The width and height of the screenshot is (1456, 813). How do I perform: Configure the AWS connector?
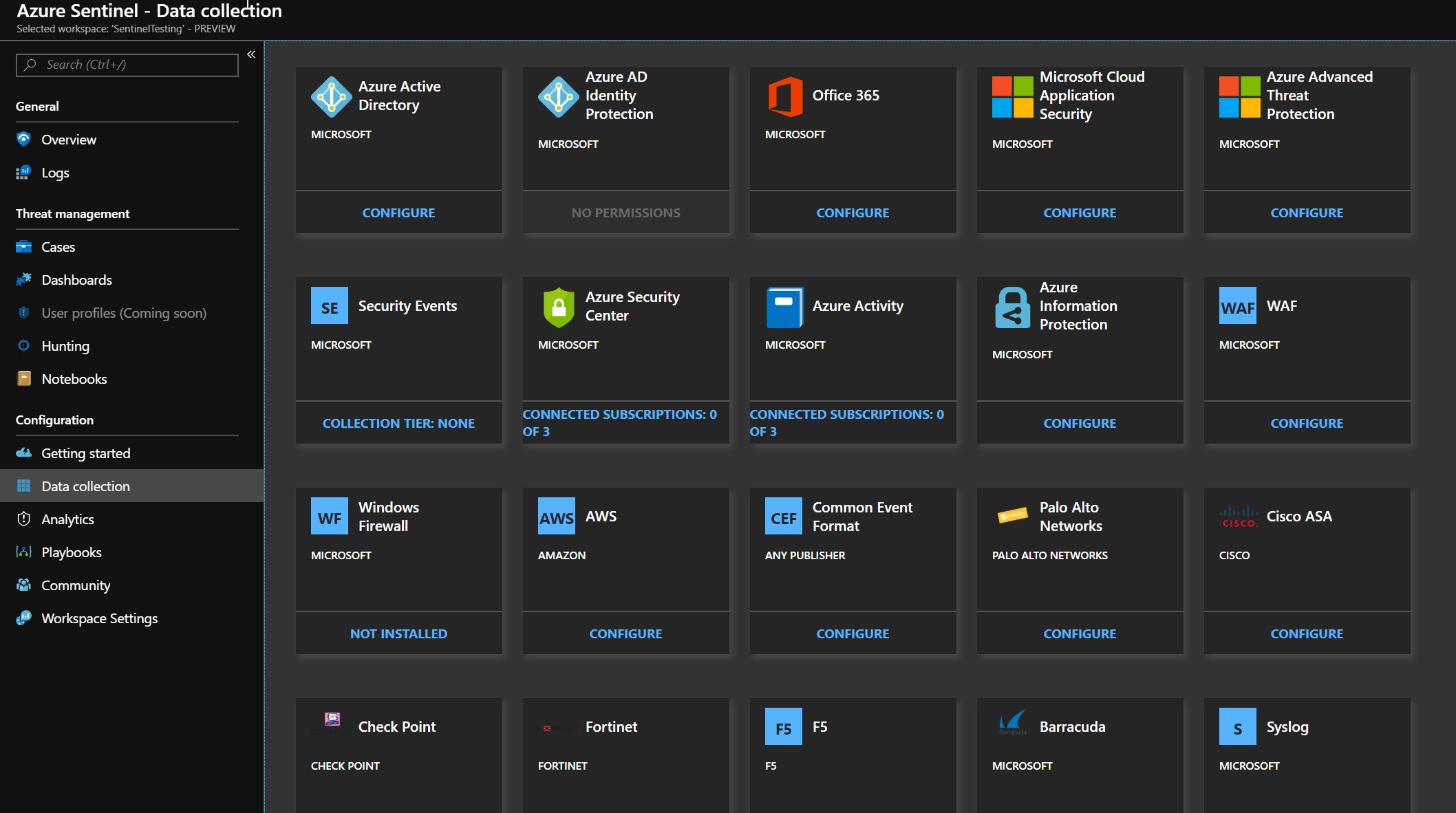626,633
